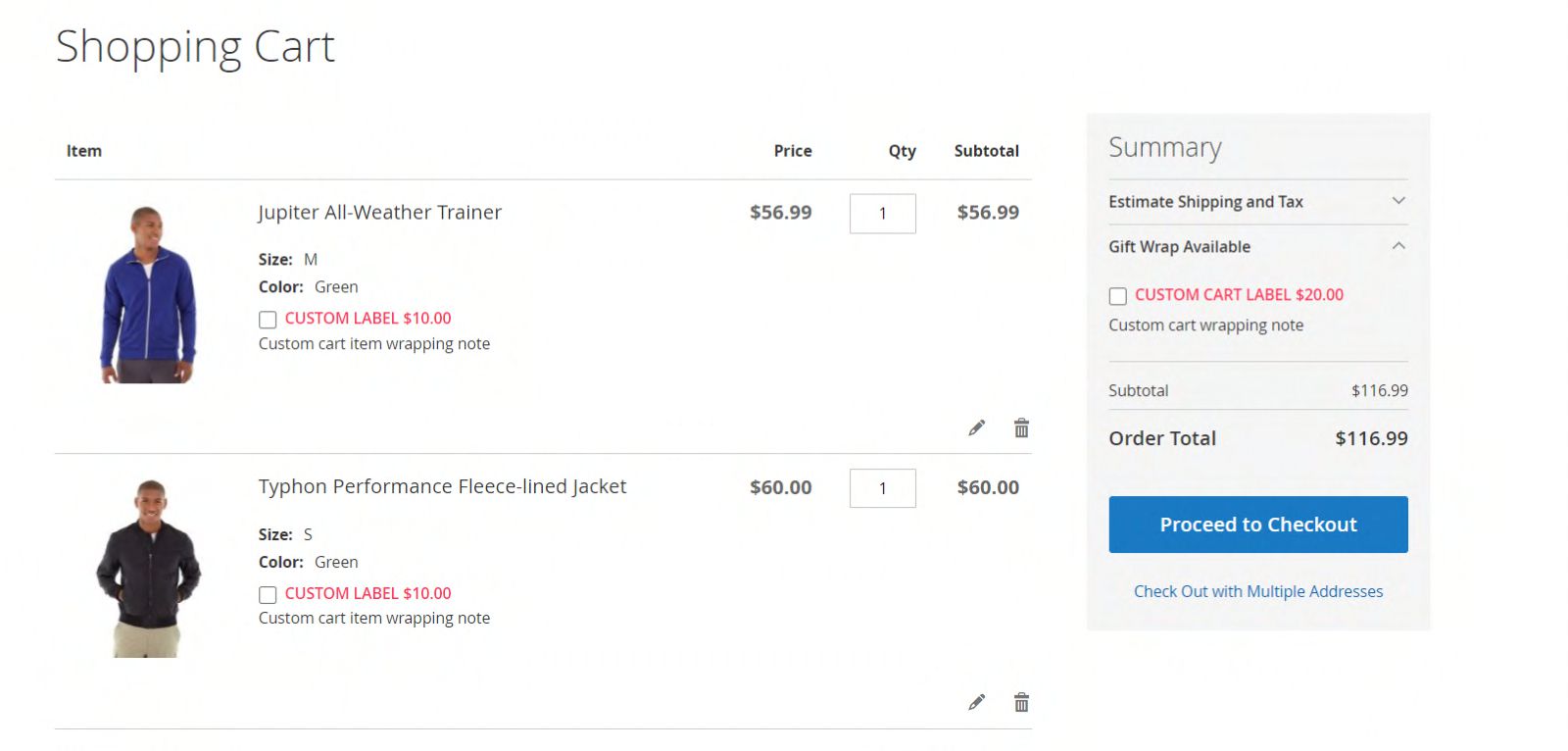Open the Typhon Performance Fleece-lined Jacket link
Viewport: 1568px width, 751px height.
pos(442,487)
